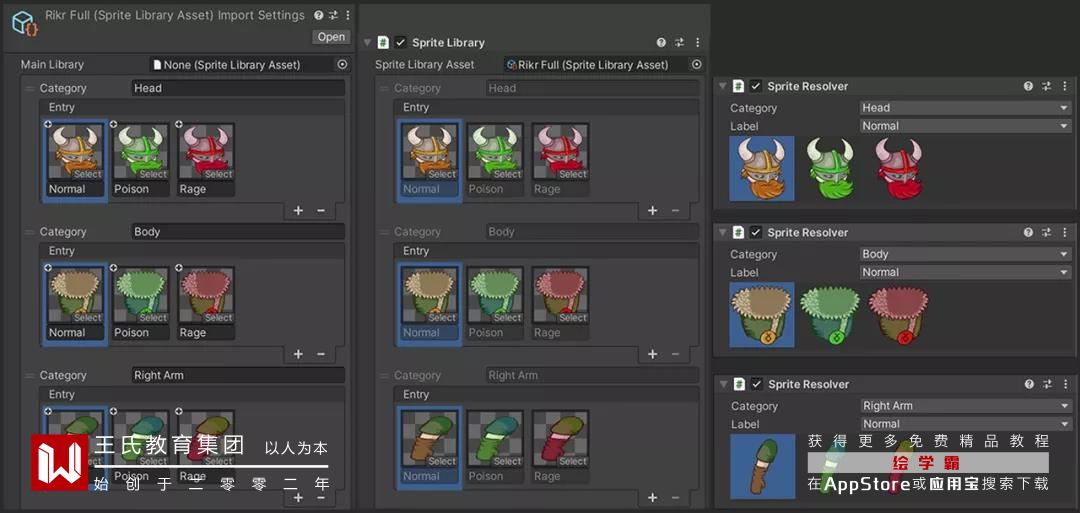Remove entry from Head category in Import Settings
The height and width of the screenshot is (513, 1080).
point(321,211)
